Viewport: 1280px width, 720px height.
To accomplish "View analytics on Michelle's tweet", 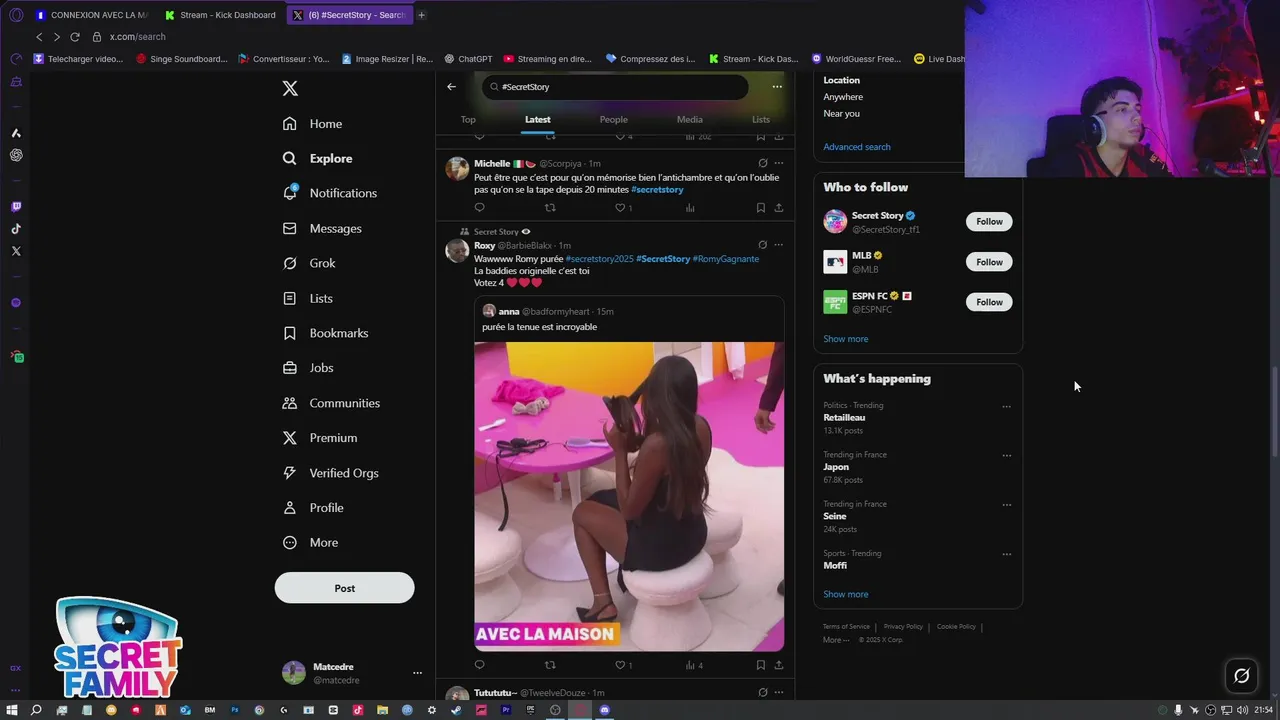I will click(690, 208).
